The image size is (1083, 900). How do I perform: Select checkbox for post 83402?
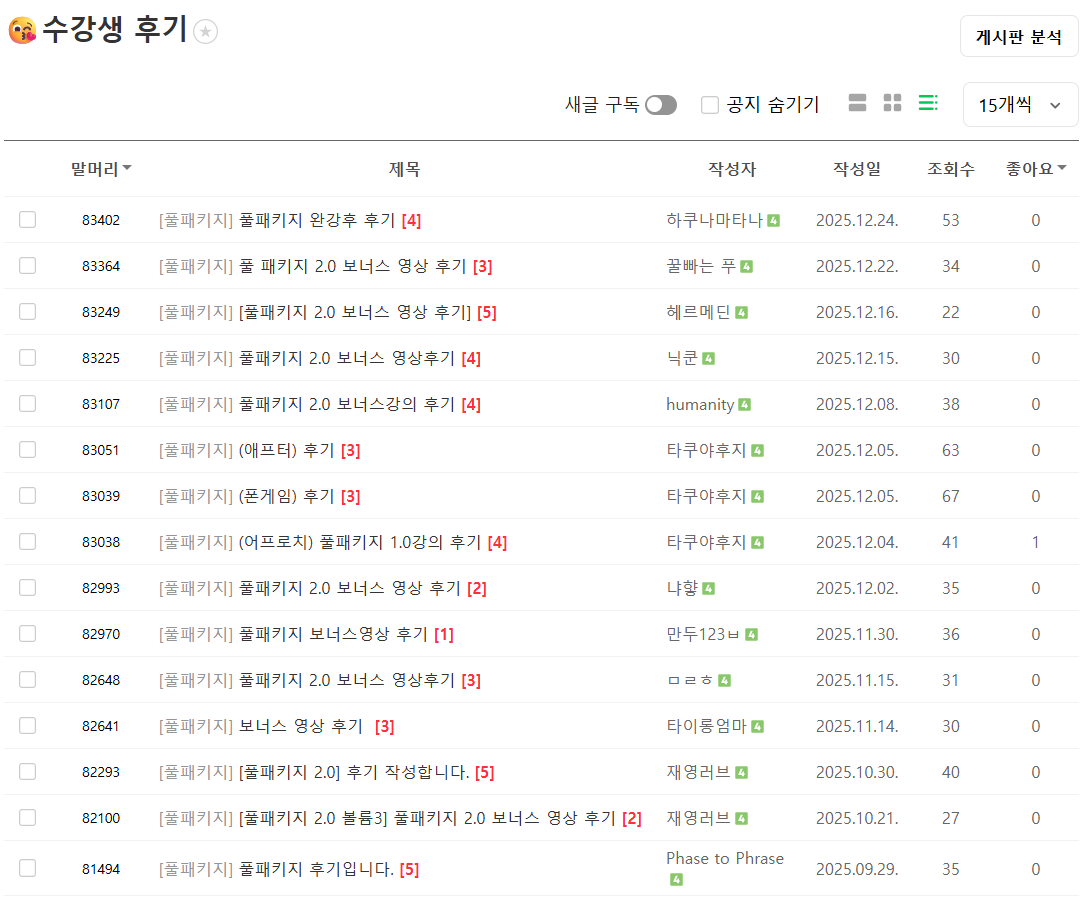[x=27, y=220]
